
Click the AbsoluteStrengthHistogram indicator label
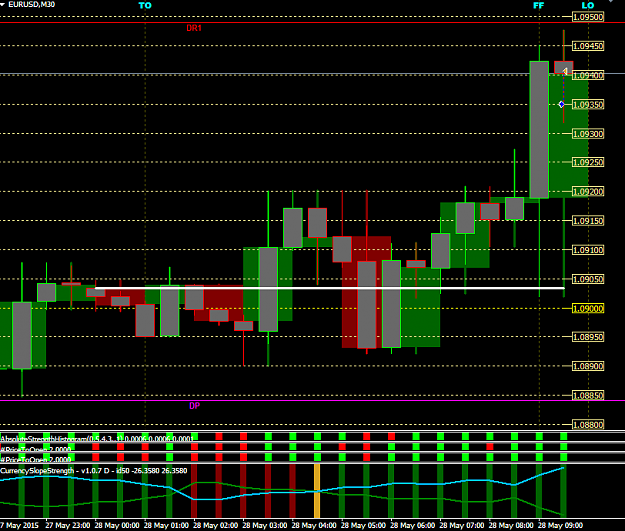tap(97, 439)
